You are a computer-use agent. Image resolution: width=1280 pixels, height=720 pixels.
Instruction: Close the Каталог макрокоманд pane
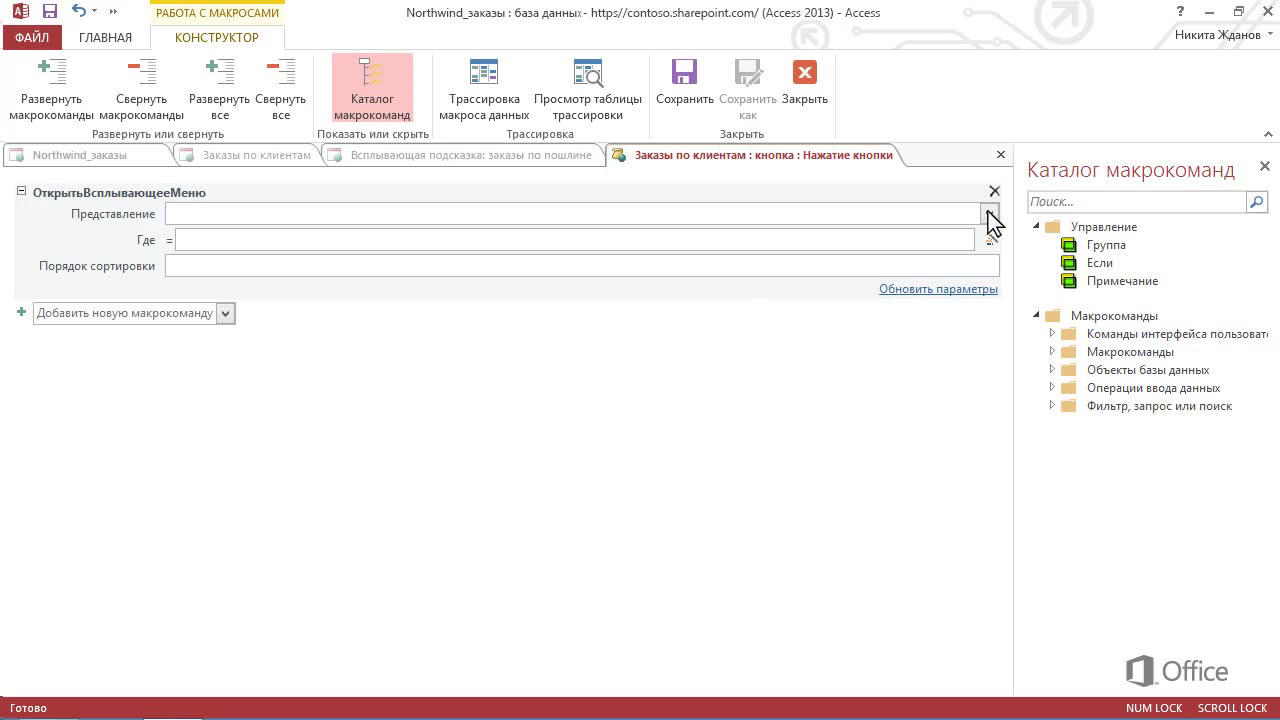pos(1264,166)
